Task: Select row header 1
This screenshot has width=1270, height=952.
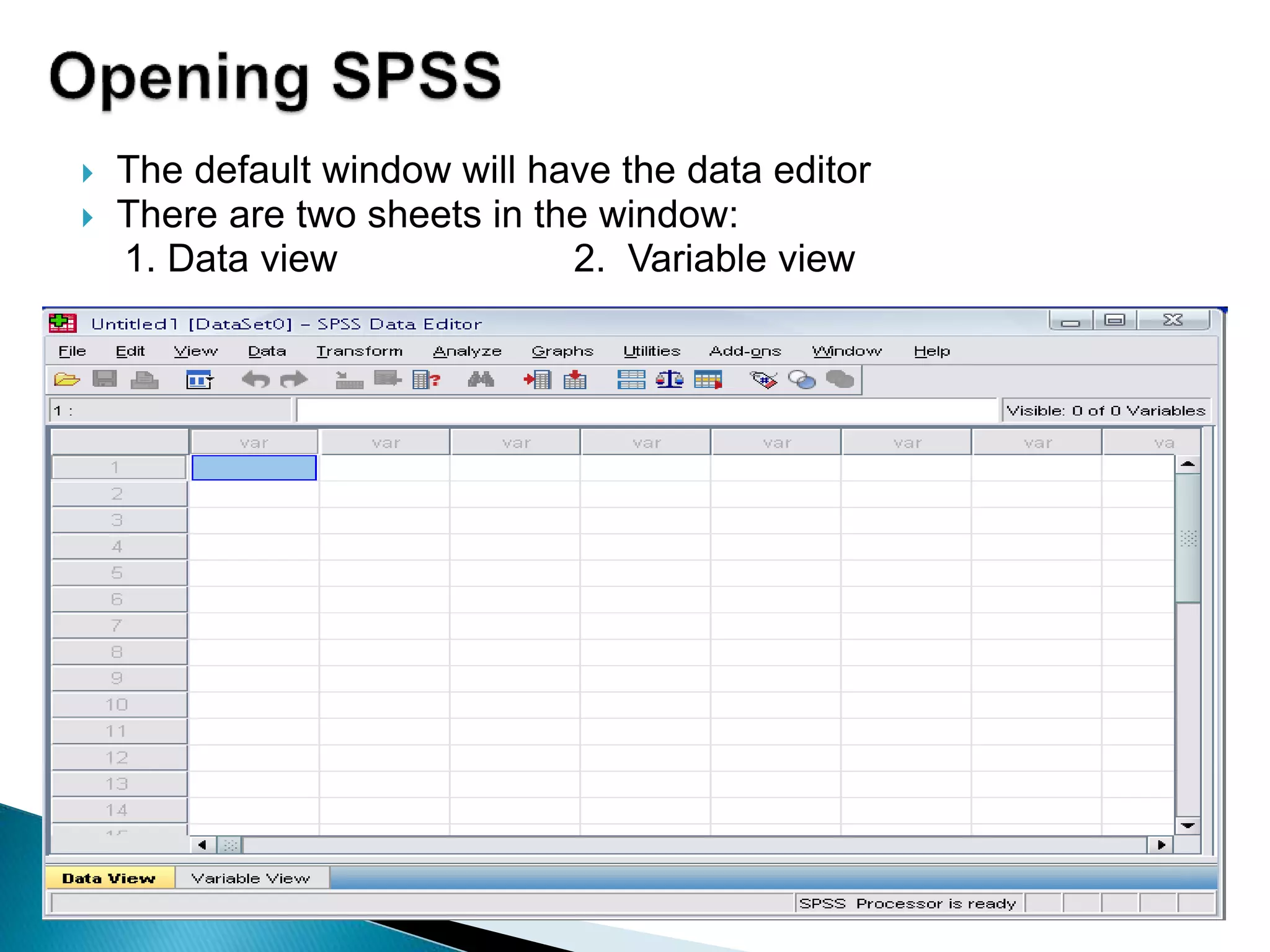Action: point(118,468)
